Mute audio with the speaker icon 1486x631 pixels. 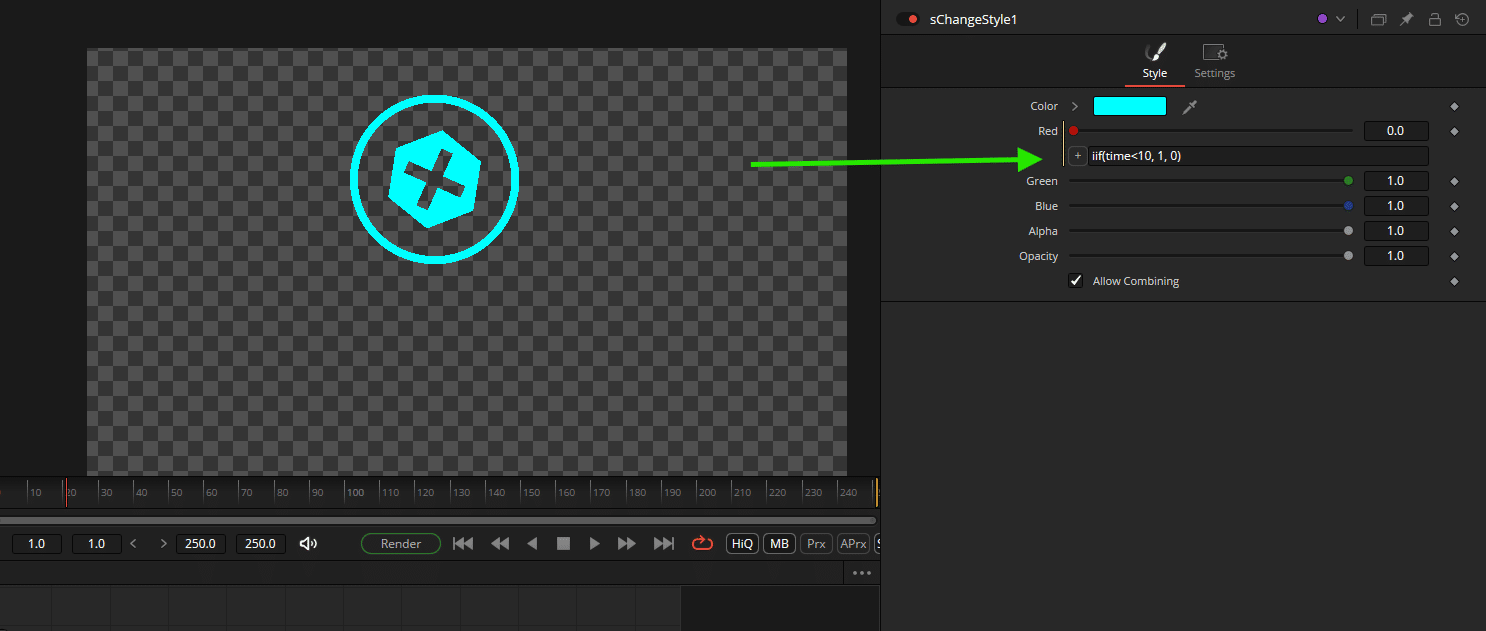[x=308, y=543]
